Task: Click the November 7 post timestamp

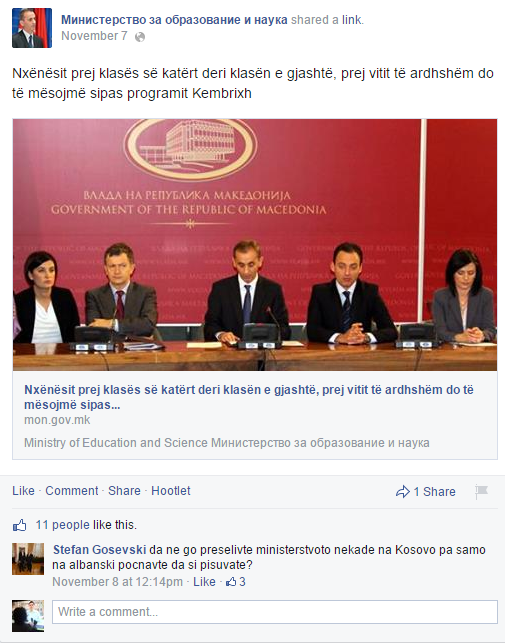Action: pyautogui.click(x=94, y=36)
